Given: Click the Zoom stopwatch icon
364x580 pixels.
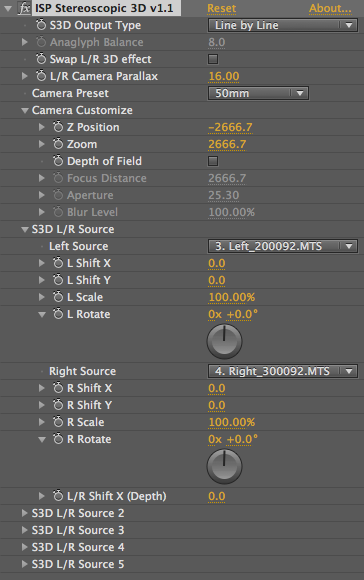Looking at the screenshot, I should [58, 144].
